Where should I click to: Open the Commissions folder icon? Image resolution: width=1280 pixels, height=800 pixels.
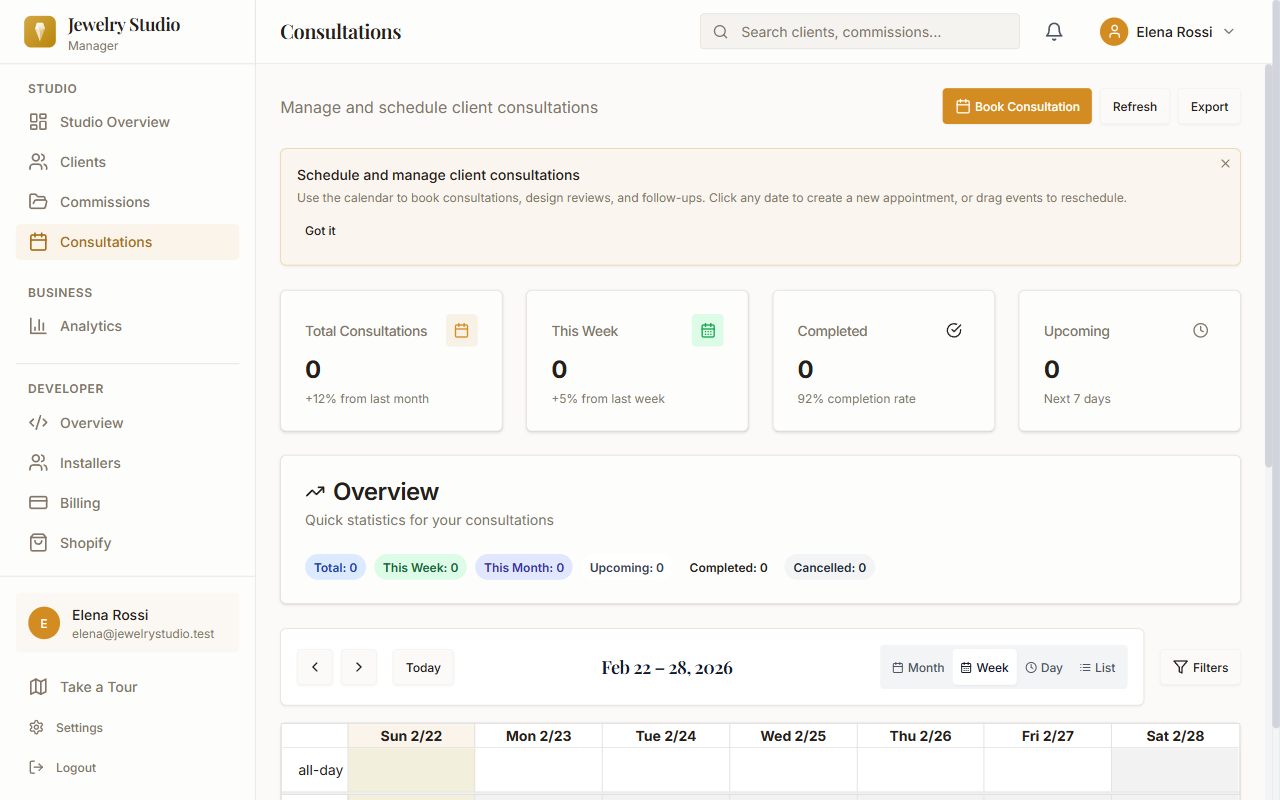click(x=37, y=201)
